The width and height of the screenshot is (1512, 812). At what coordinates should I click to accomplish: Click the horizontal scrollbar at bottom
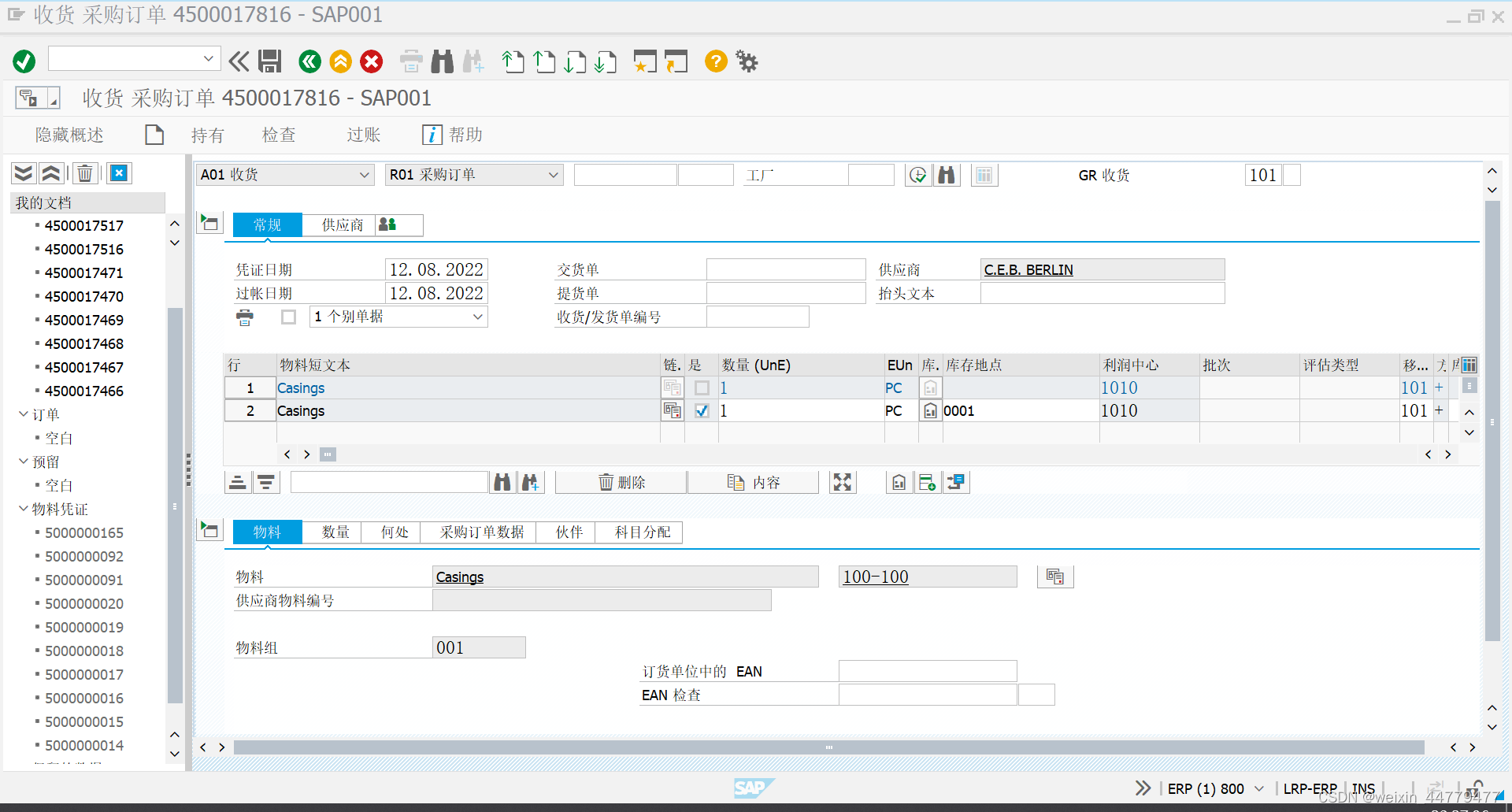tap(828, 747)
